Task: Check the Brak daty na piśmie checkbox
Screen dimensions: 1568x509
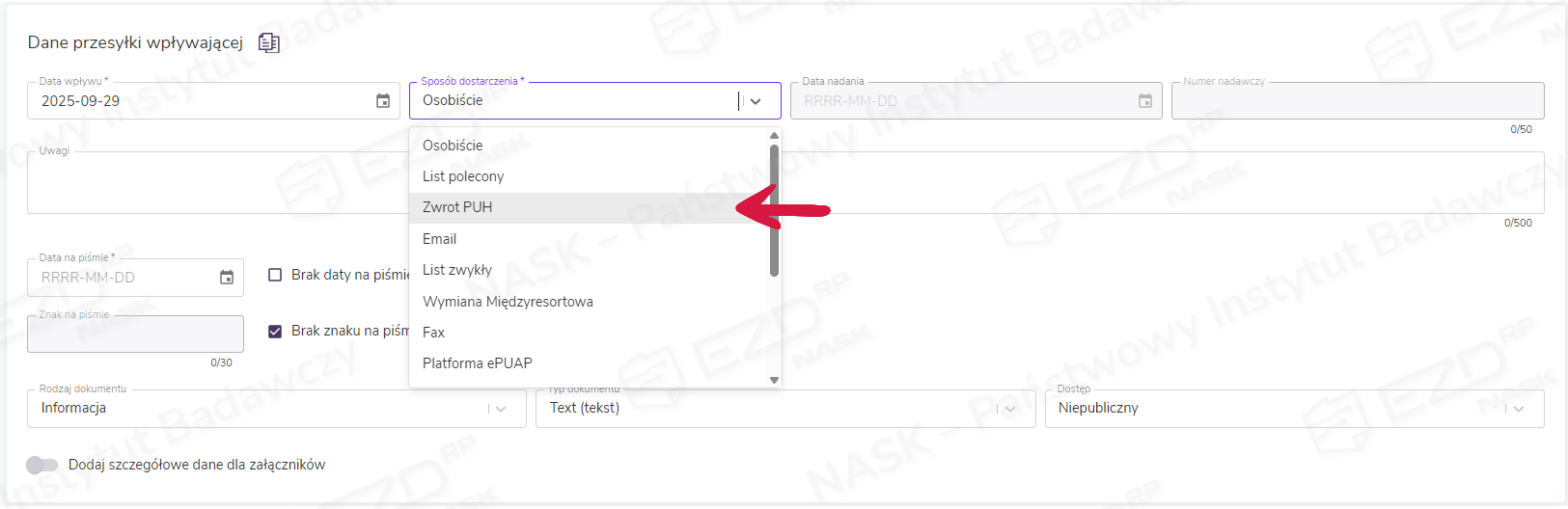Action: point(275,275)
